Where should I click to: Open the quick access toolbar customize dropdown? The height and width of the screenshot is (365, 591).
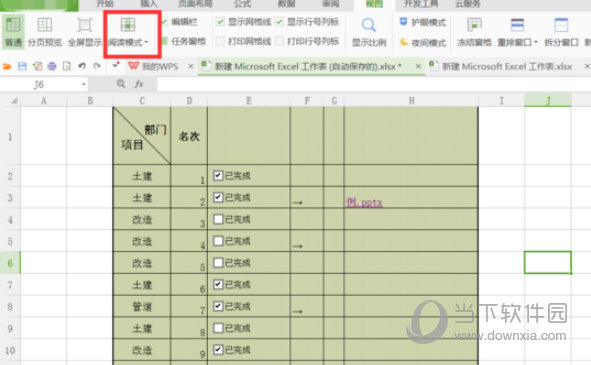[x=115, y=66]
